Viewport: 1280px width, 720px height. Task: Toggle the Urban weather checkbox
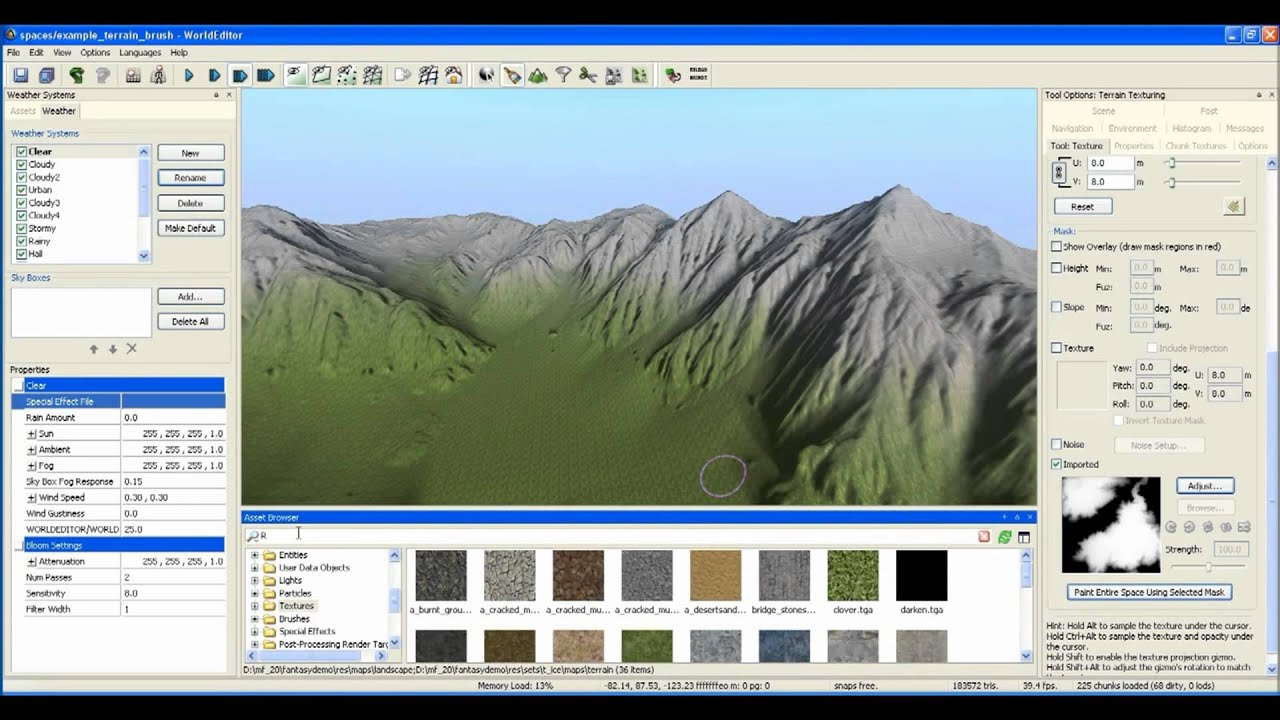pos(21,190)
